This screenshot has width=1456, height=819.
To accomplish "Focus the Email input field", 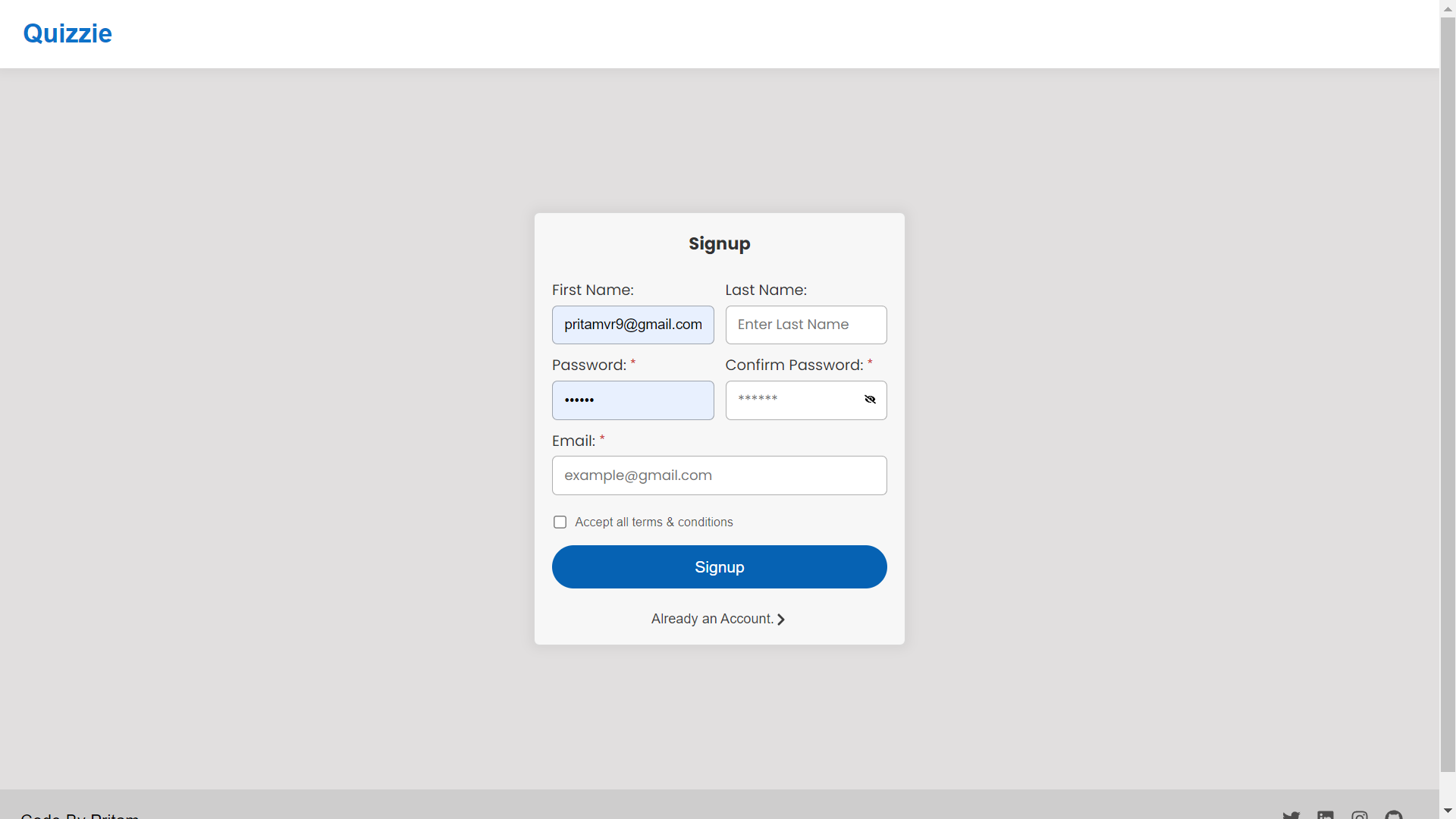I will 719,475.
